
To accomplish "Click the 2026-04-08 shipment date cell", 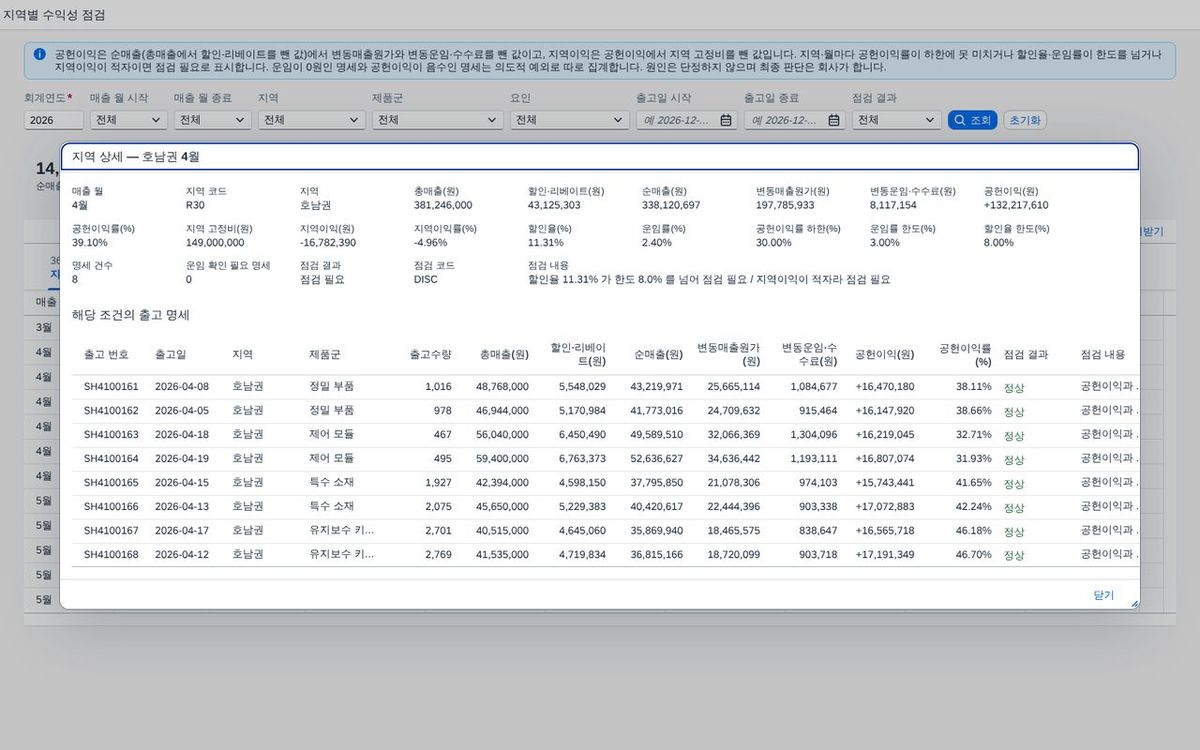I will pyautogui.click(x=182, y=386).
